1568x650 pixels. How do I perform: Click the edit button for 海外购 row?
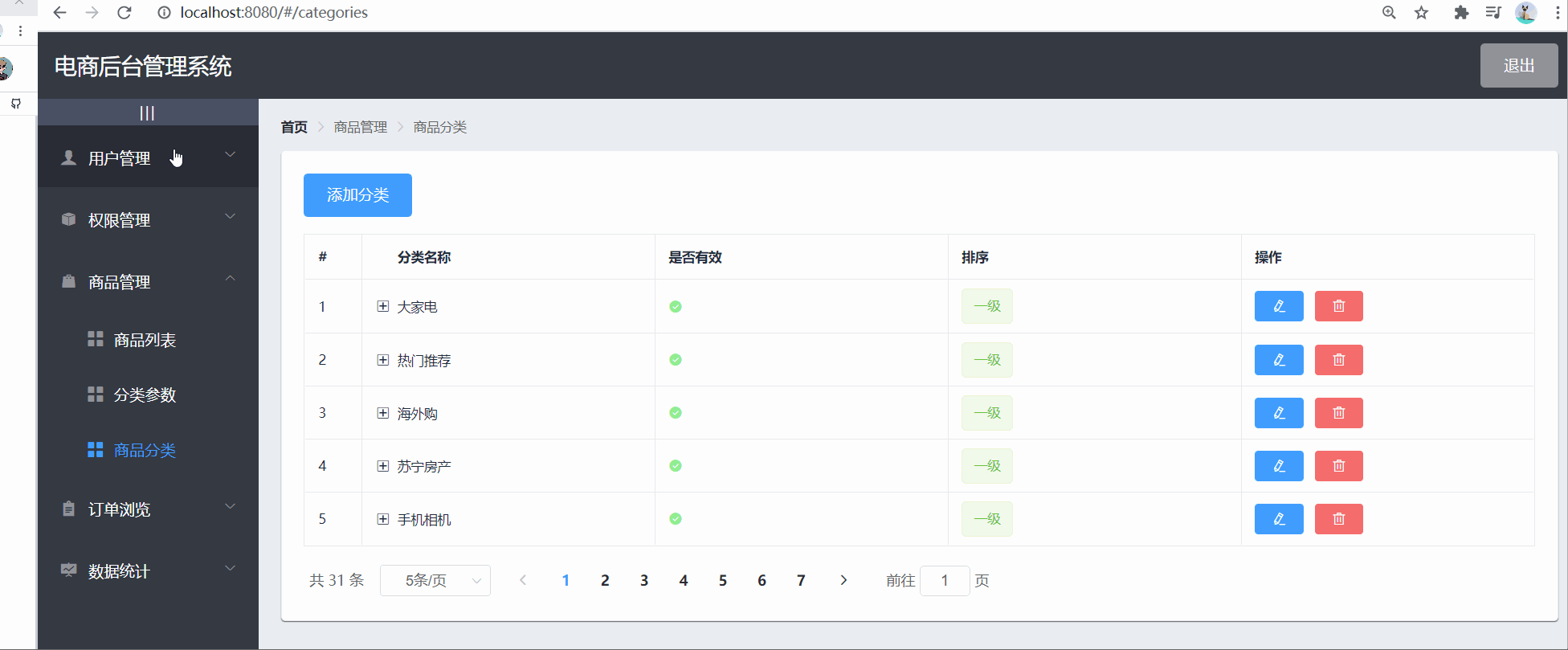[x=1279, y=413]
